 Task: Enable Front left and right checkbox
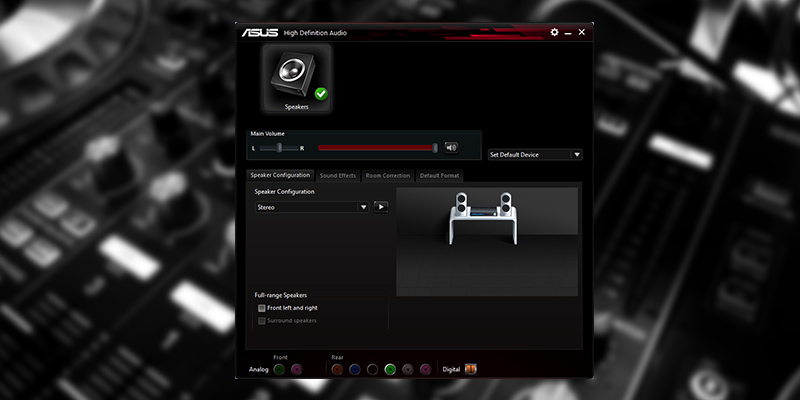(262, 308)
